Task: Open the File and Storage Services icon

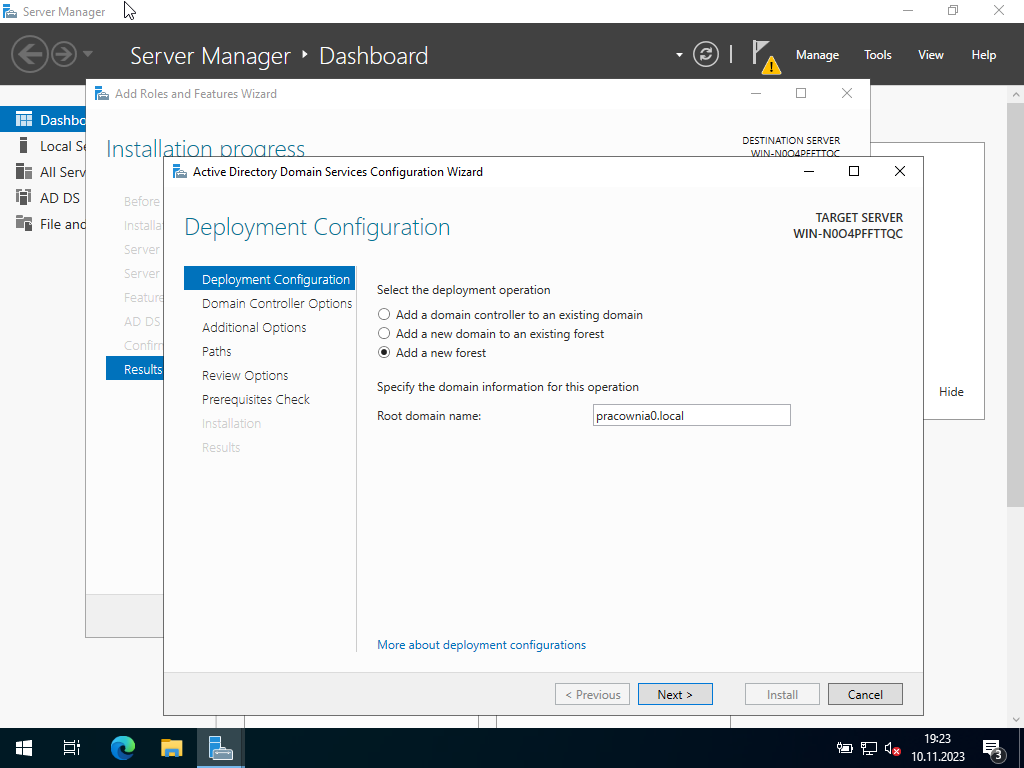Action: point(24,223)
